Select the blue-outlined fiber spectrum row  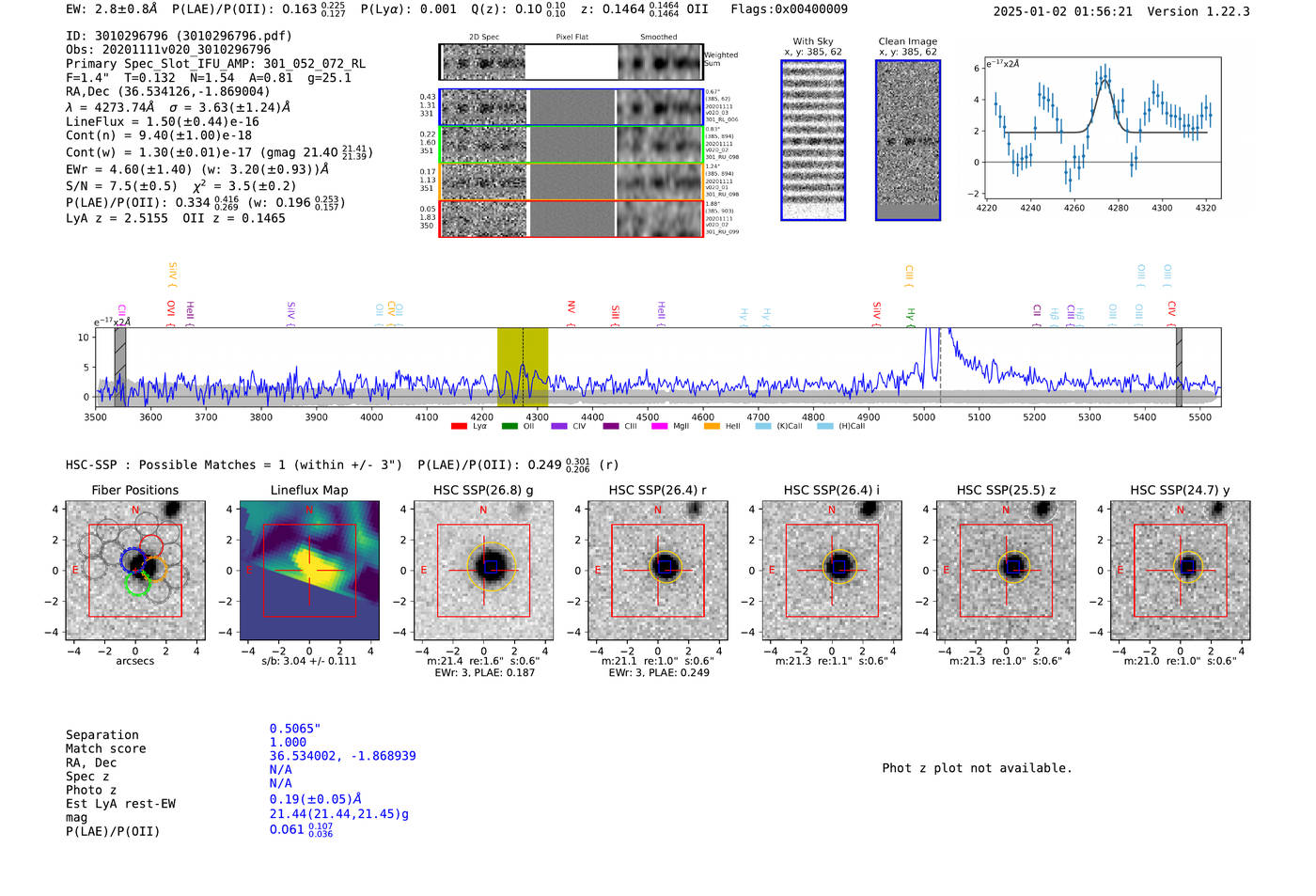coord(572,107)
